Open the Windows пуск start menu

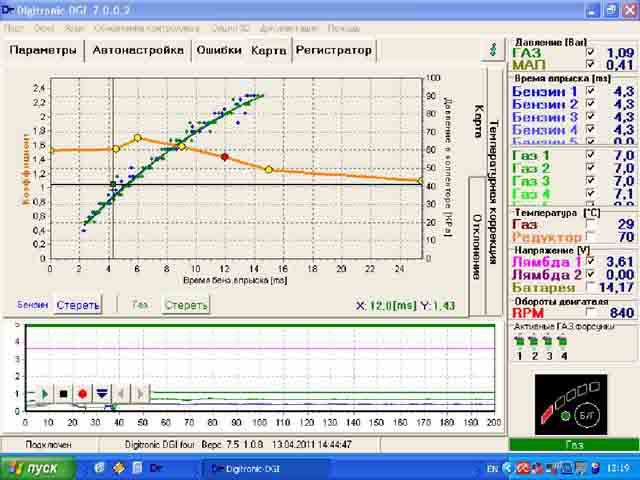tap(33, 467)
